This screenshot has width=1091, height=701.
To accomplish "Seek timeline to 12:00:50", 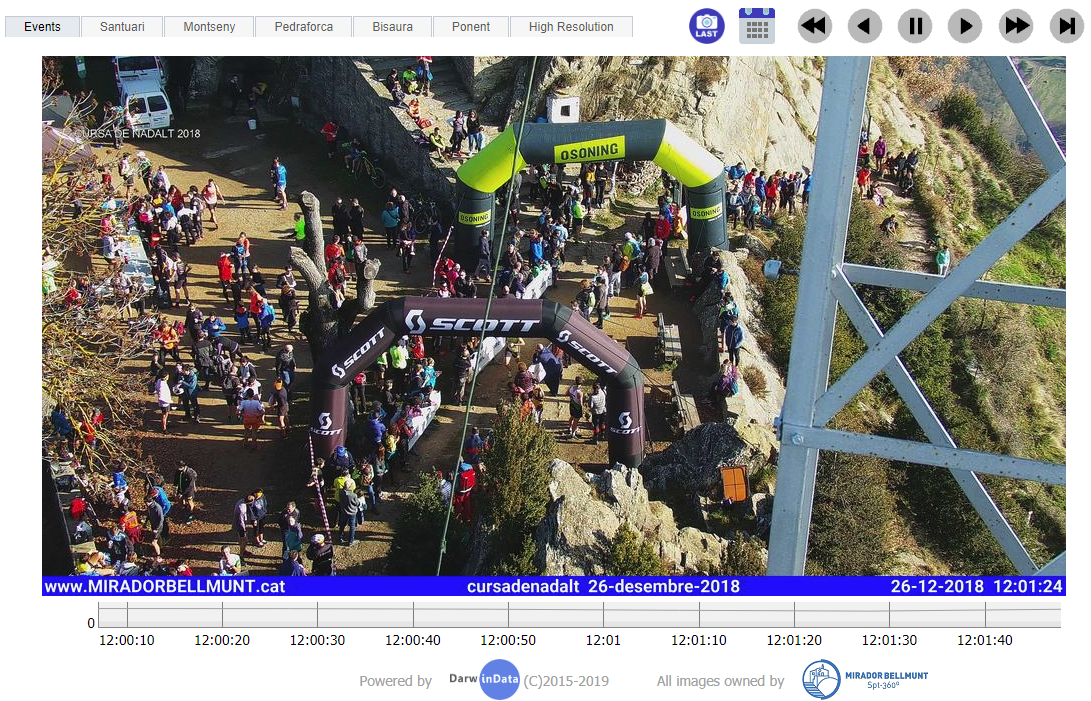I will coord(508,640).
